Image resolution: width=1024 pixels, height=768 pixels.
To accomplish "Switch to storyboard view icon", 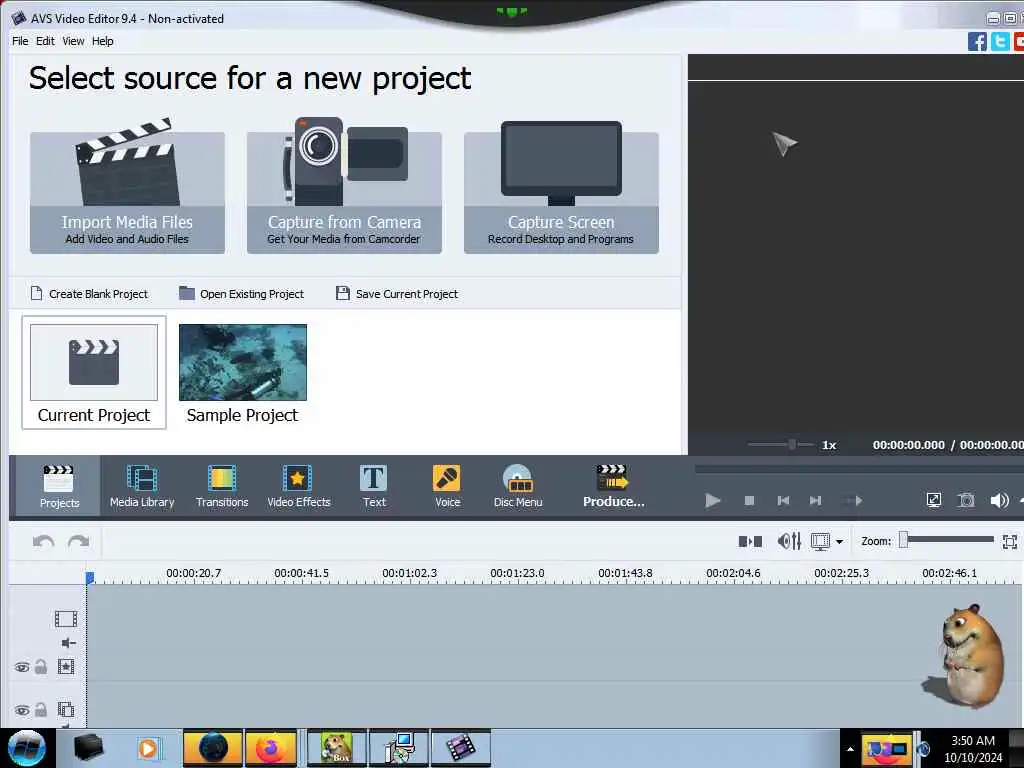I will click(750, 541).
